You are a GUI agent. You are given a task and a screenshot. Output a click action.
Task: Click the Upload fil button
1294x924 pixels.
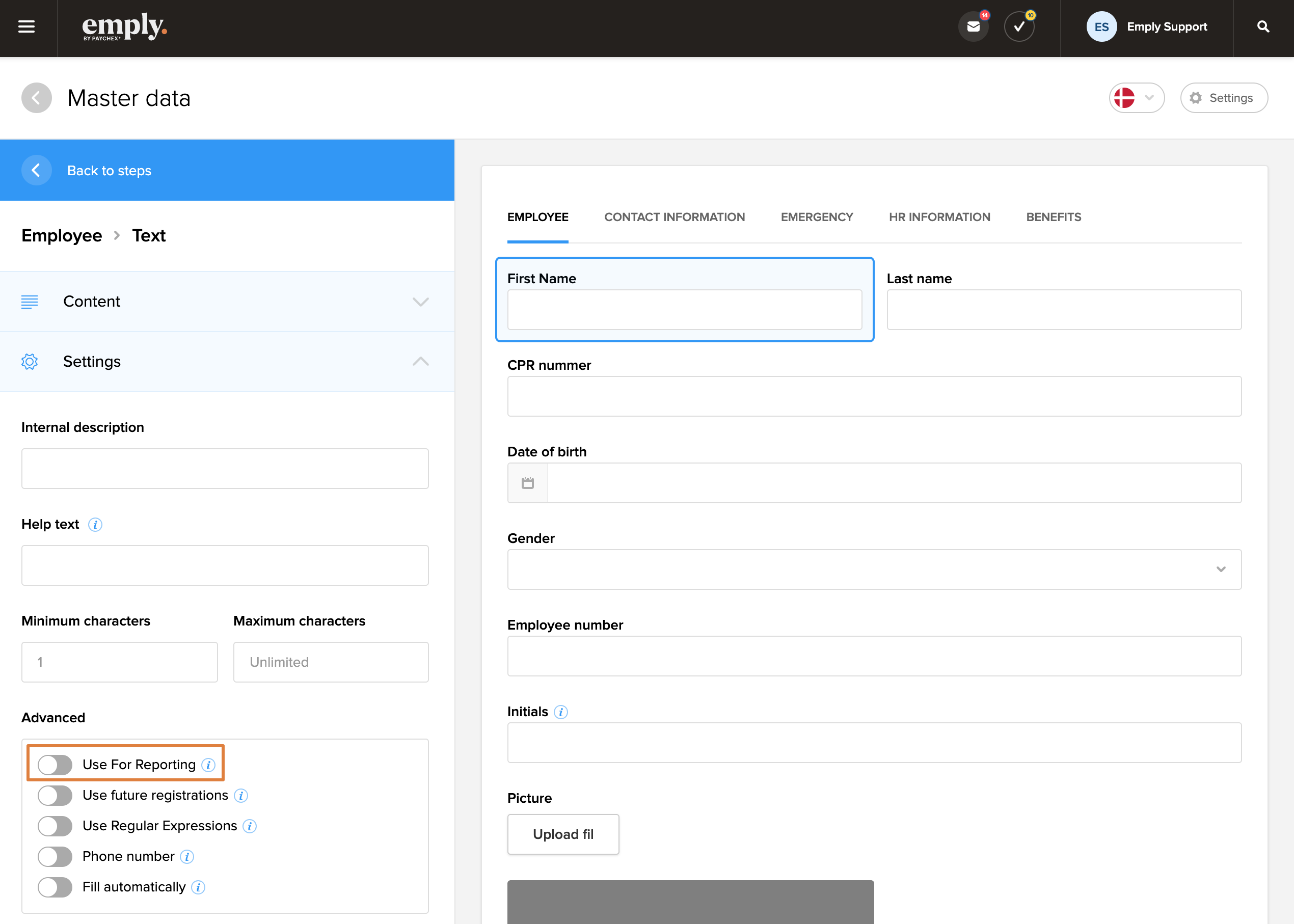(x=563, y=834)
